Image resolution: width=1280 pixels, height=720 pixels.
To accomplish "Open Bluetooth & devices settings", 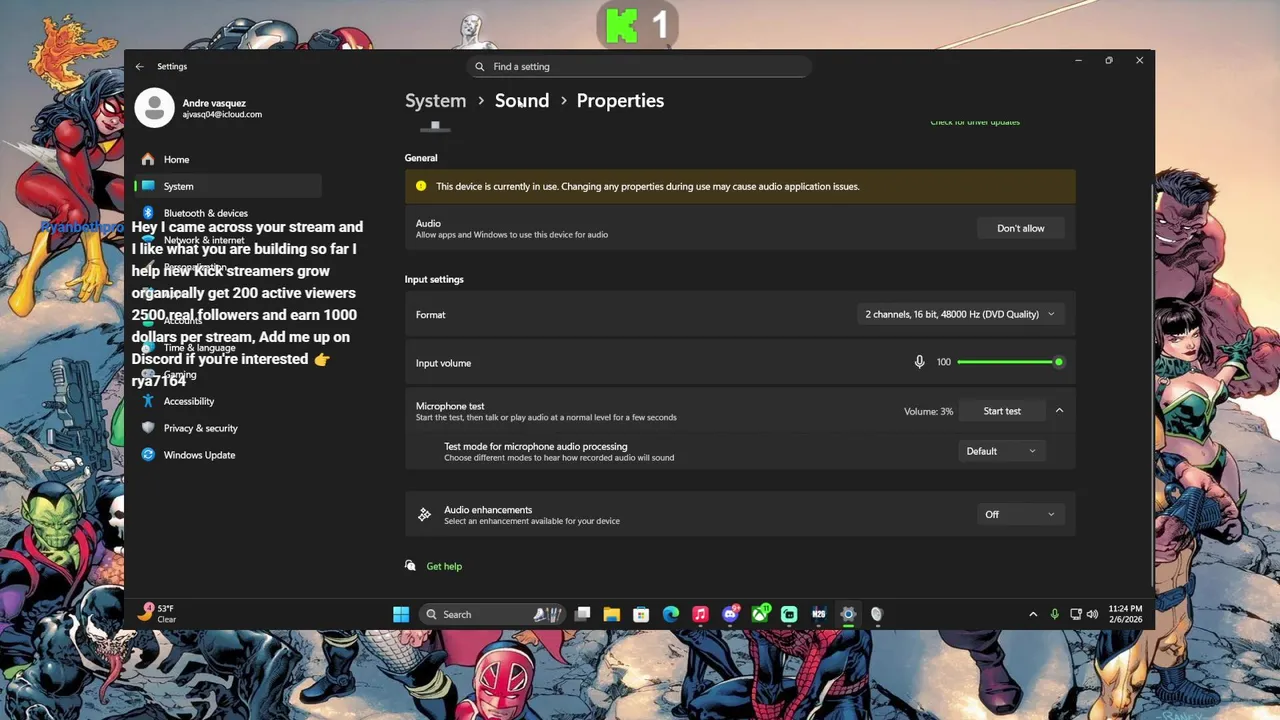I will pos(228,213).
